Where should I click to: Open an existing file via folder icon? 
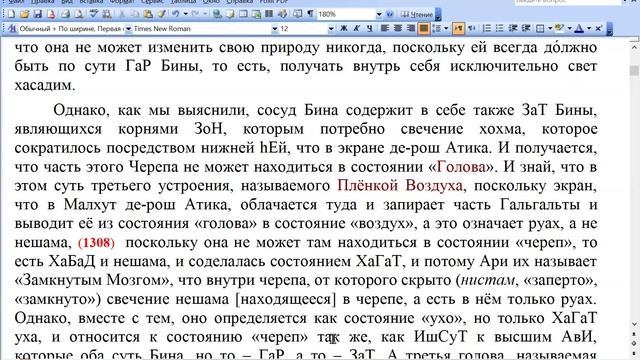pyautogui.click(x=24, y=14)
